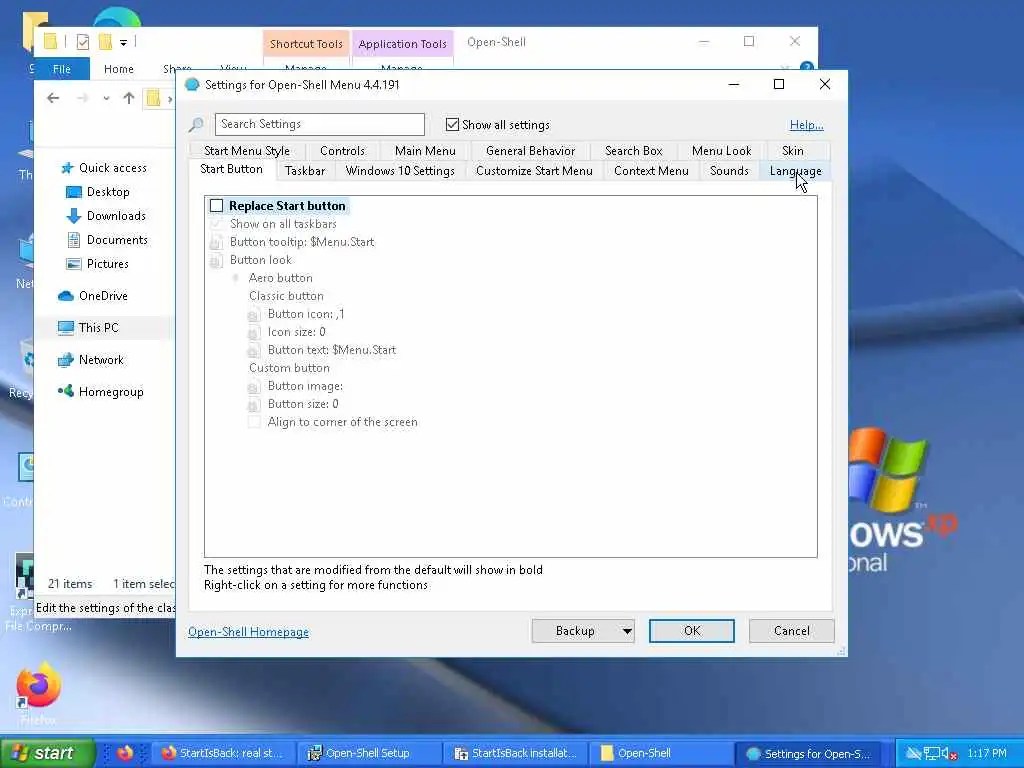Open Downloads in Explorer sidebar

[x=116, y=216]
